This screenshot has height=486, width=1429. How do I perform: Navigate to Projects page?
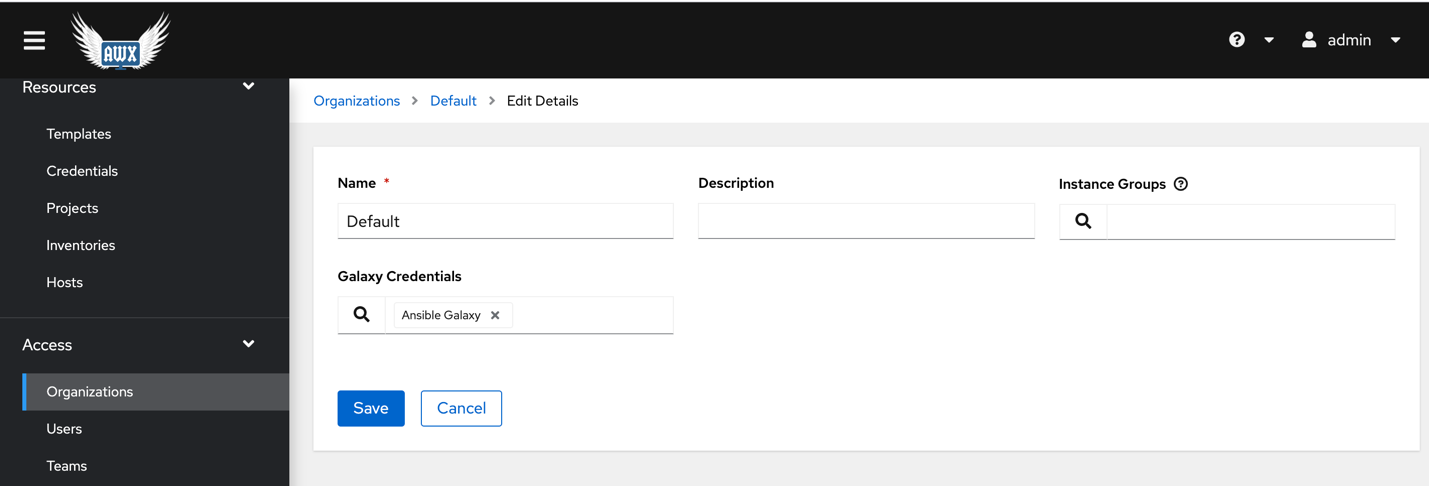(72, 208)
